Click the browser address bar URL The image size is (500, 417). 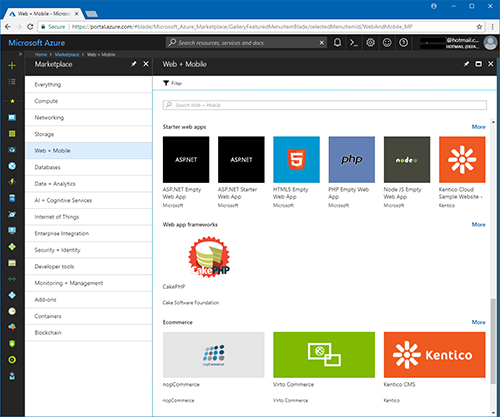tap(242, 27)
